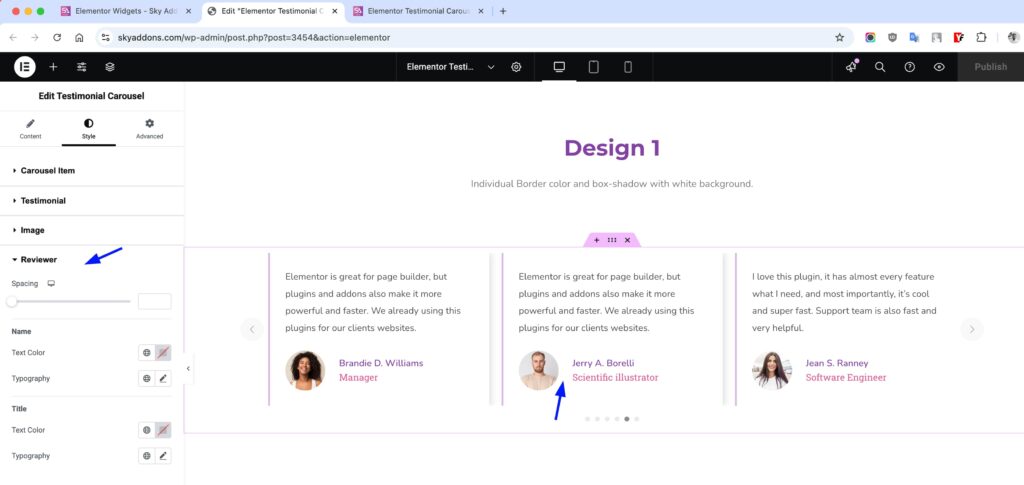Delete the container with the X handle

(x=628, y=240)
